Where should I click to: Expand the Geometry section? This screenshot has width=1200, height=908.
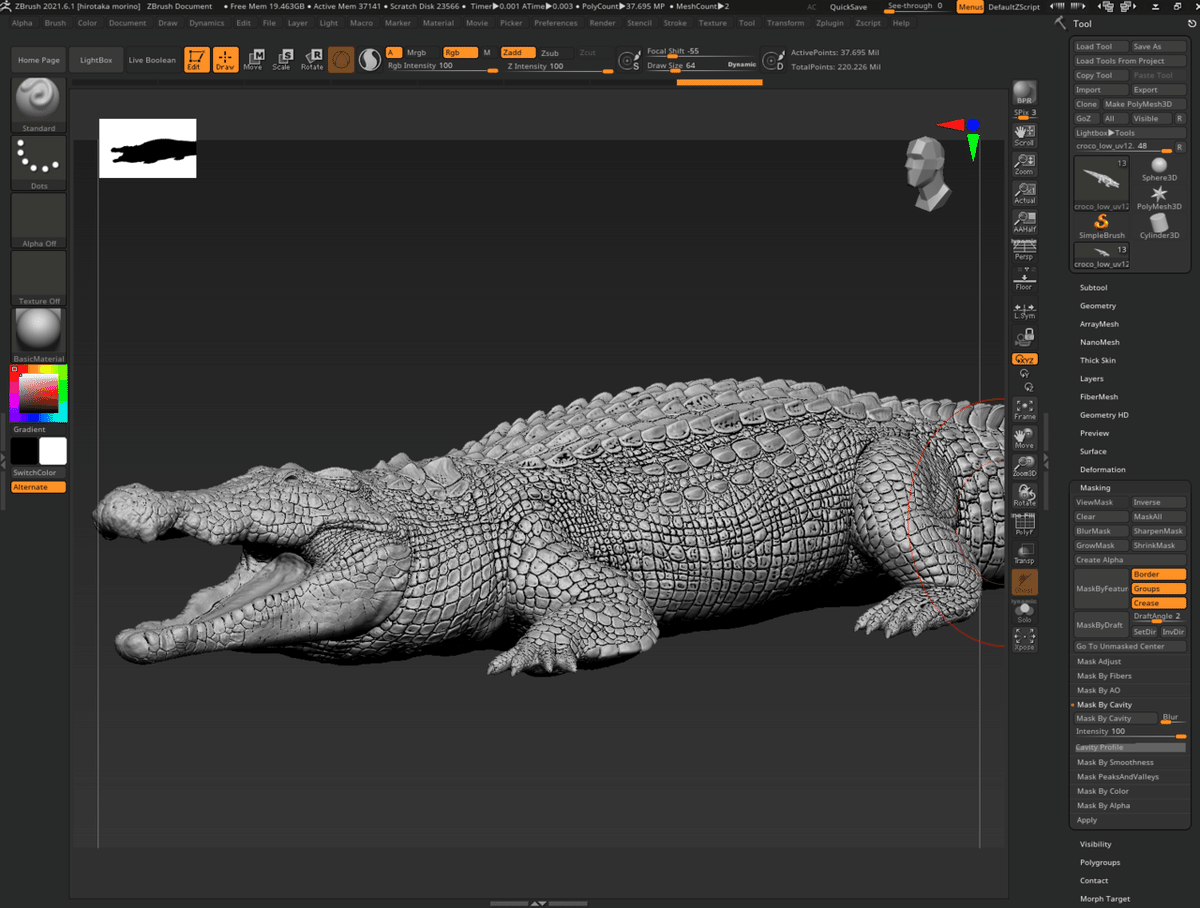tap(1097, 306)
